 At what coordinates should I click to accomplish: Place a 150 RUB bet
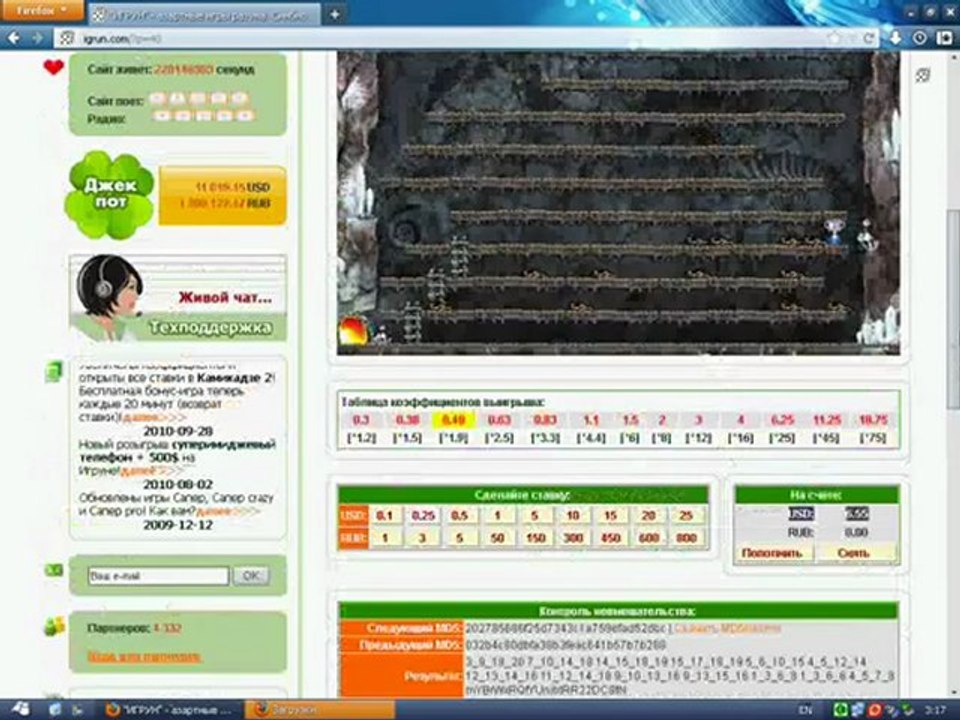pos(536,538)
